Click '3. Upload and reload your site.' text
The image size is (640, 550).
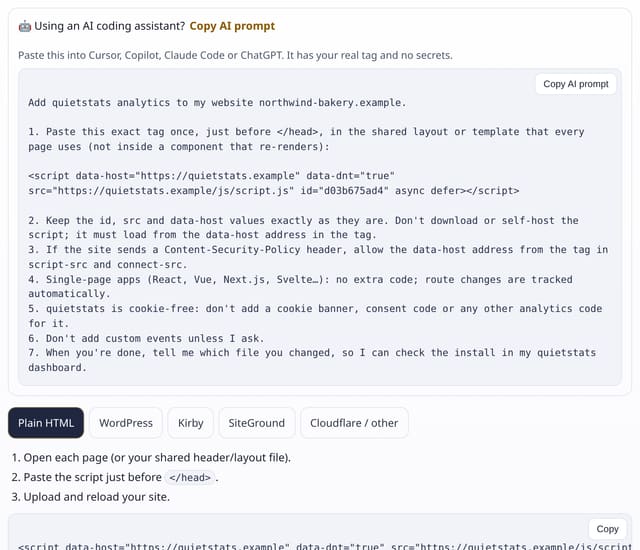(x=90, y=497)
